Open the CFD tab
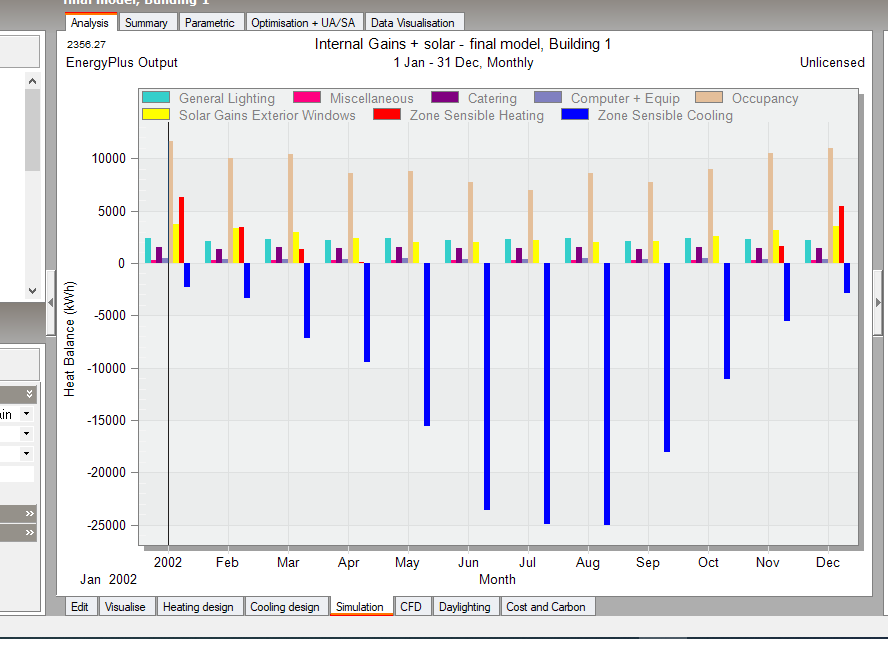This screenshot has width=888, height=650. coord(411,607)
